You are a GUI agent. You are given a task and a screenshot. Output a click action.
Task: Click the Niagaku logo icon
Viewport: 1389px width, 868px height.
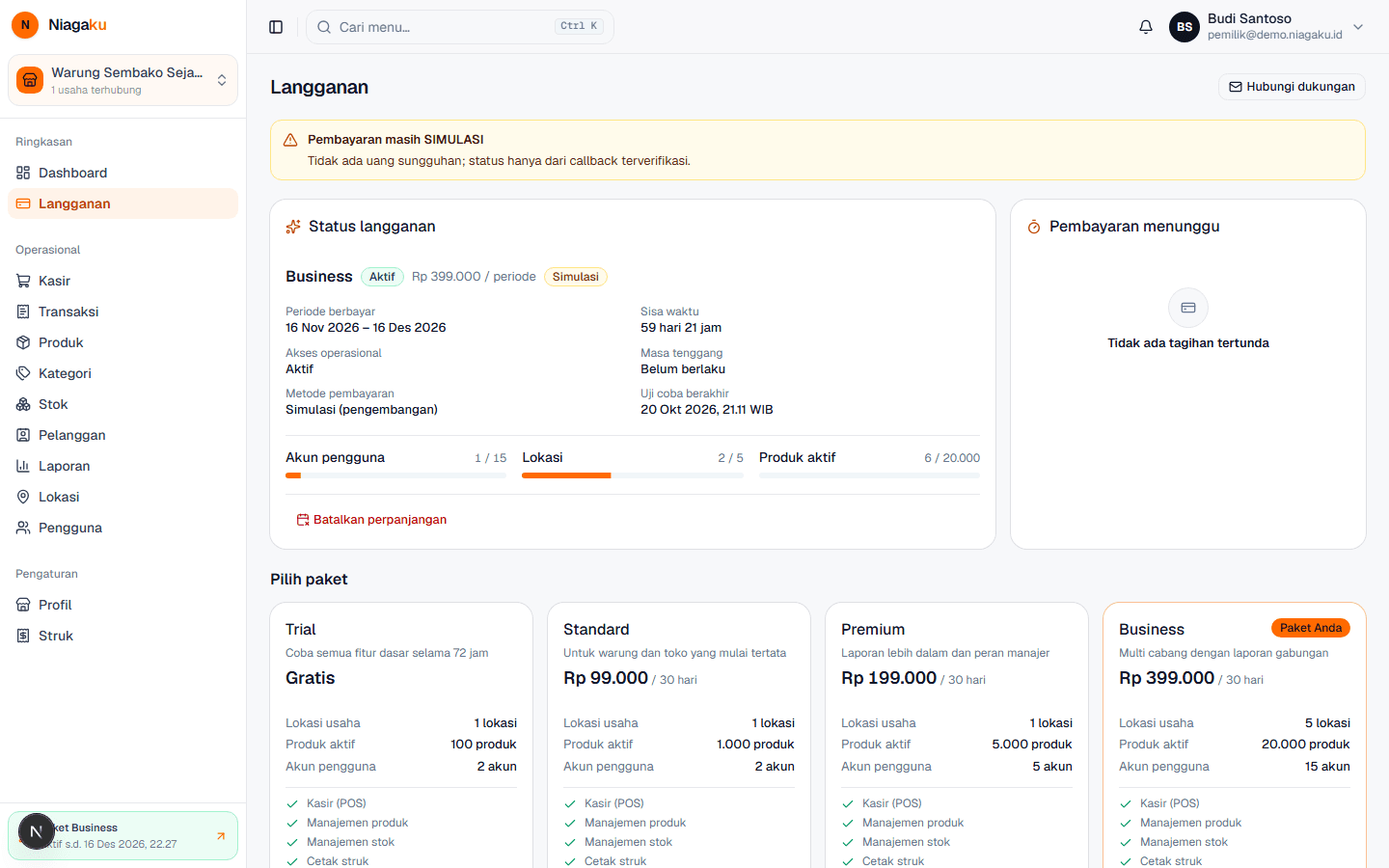pos(25,25)
